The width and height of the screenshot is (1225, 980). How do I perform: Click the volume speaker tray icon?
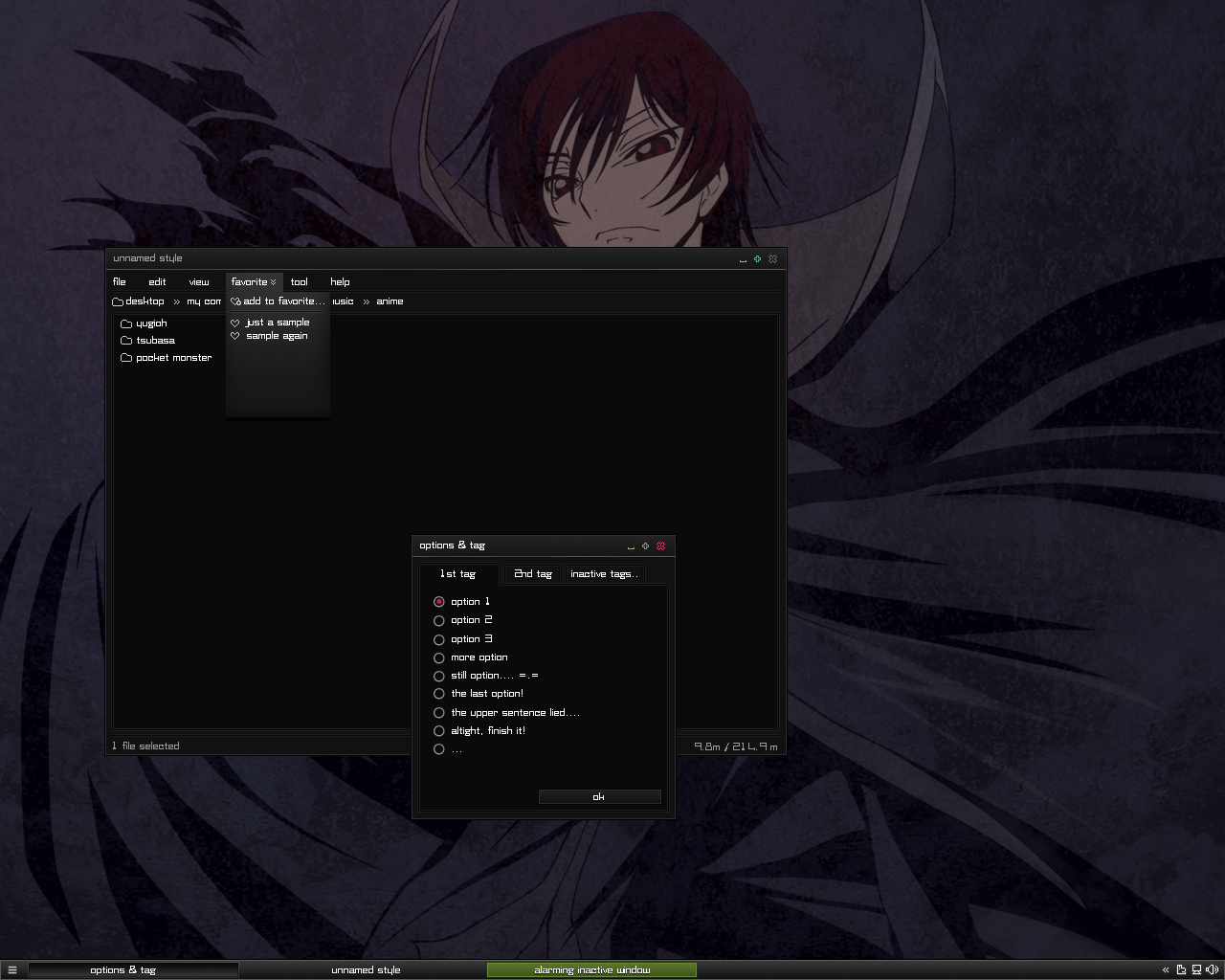coord(1212,969)
